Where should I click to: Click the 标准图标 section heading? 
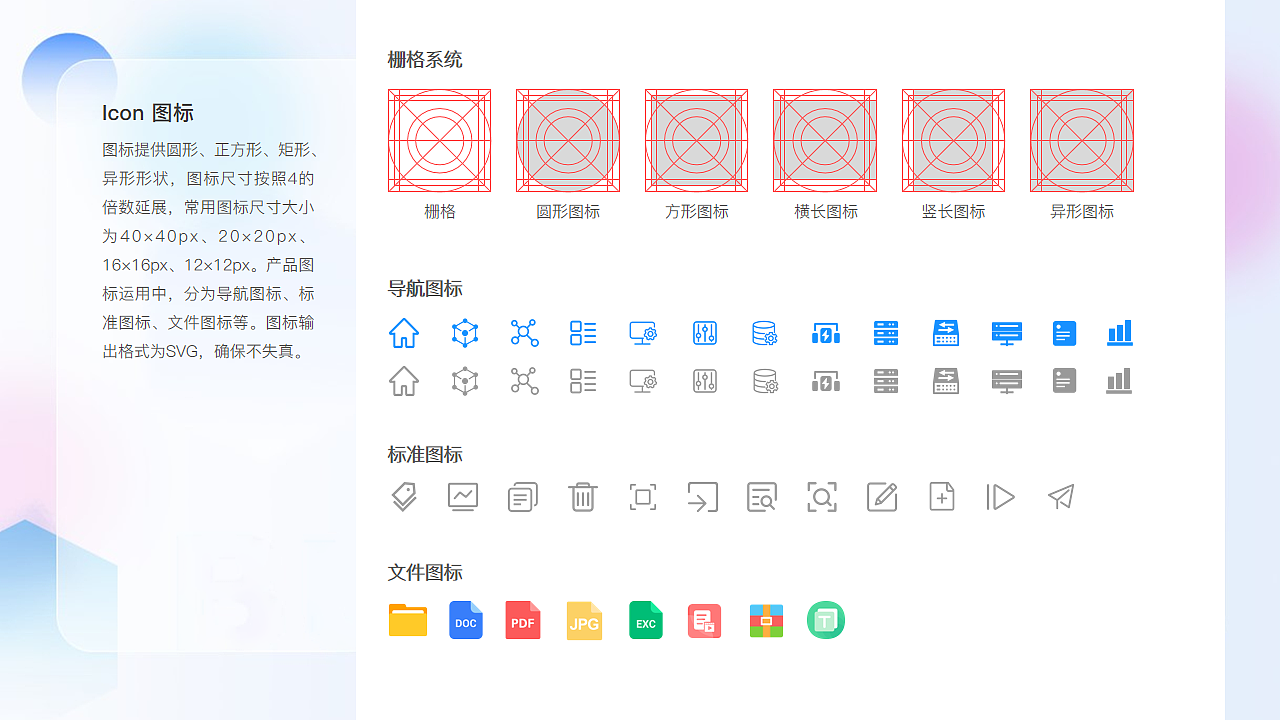click(425, 455)
